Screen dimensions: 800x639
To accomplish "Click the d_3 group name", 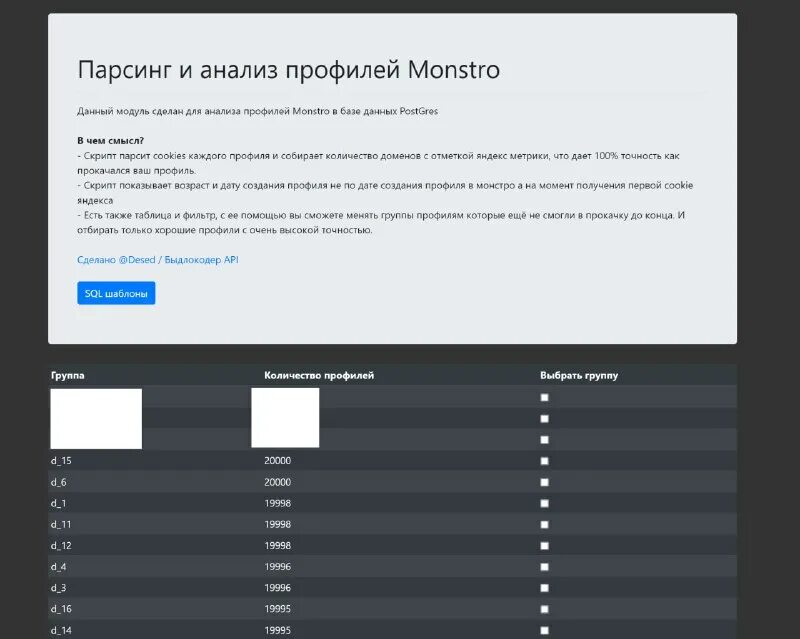I will tap(59, 588).
